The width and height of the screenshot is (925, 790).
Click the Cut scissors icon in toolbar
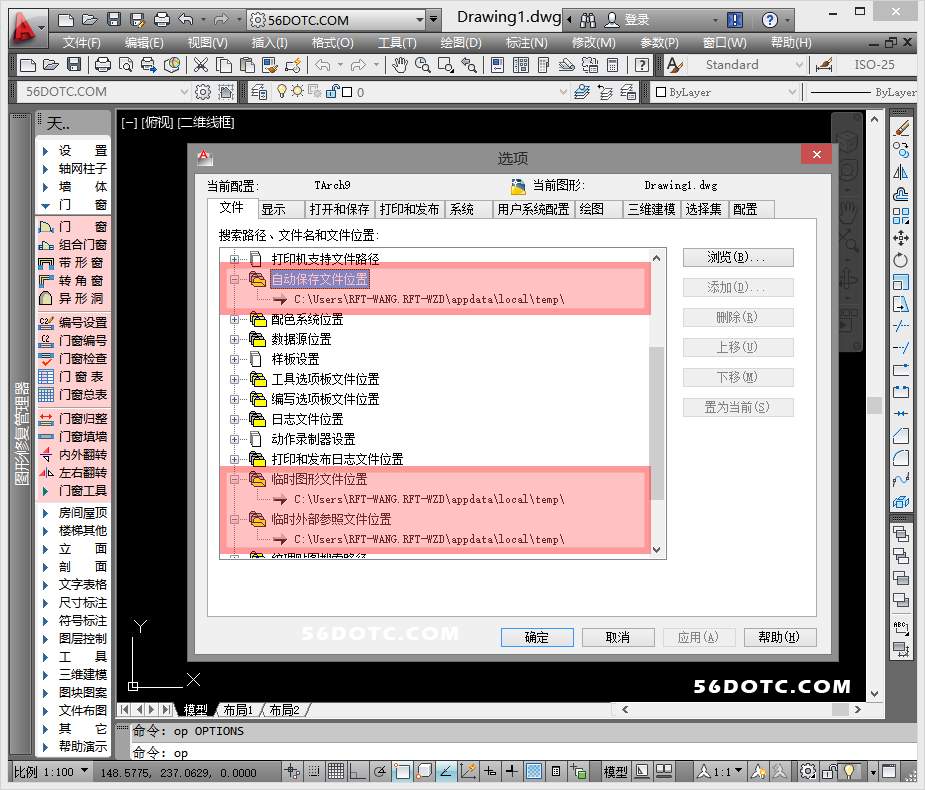coord(200,64)
